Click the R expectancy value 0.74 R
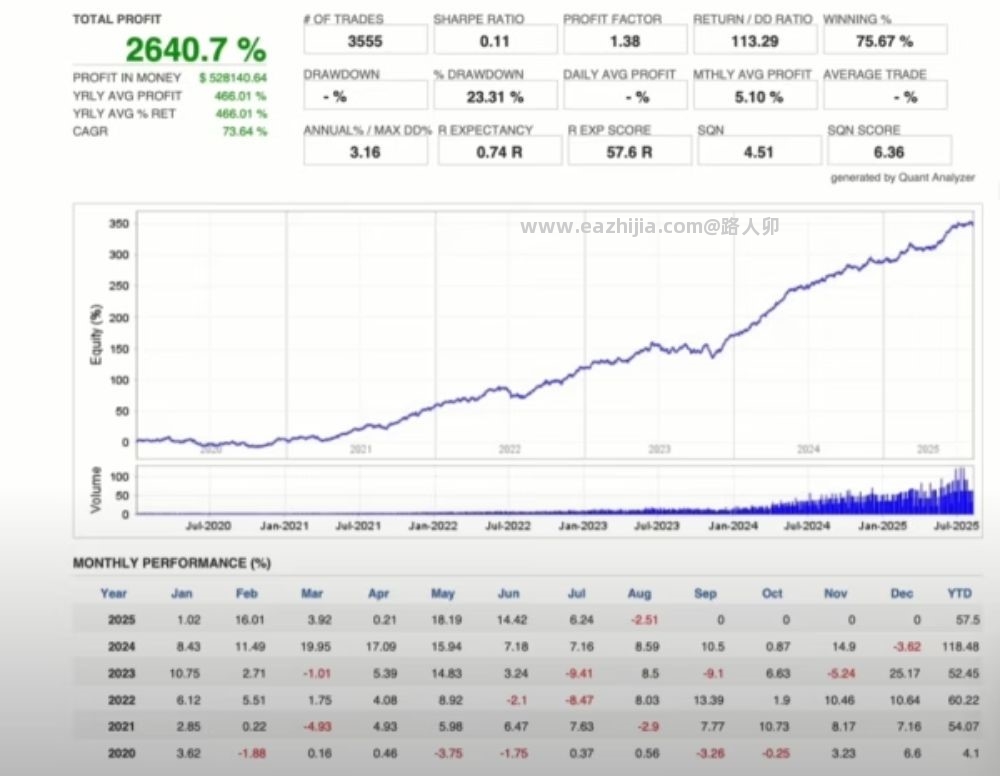 [x=499, y=152]
